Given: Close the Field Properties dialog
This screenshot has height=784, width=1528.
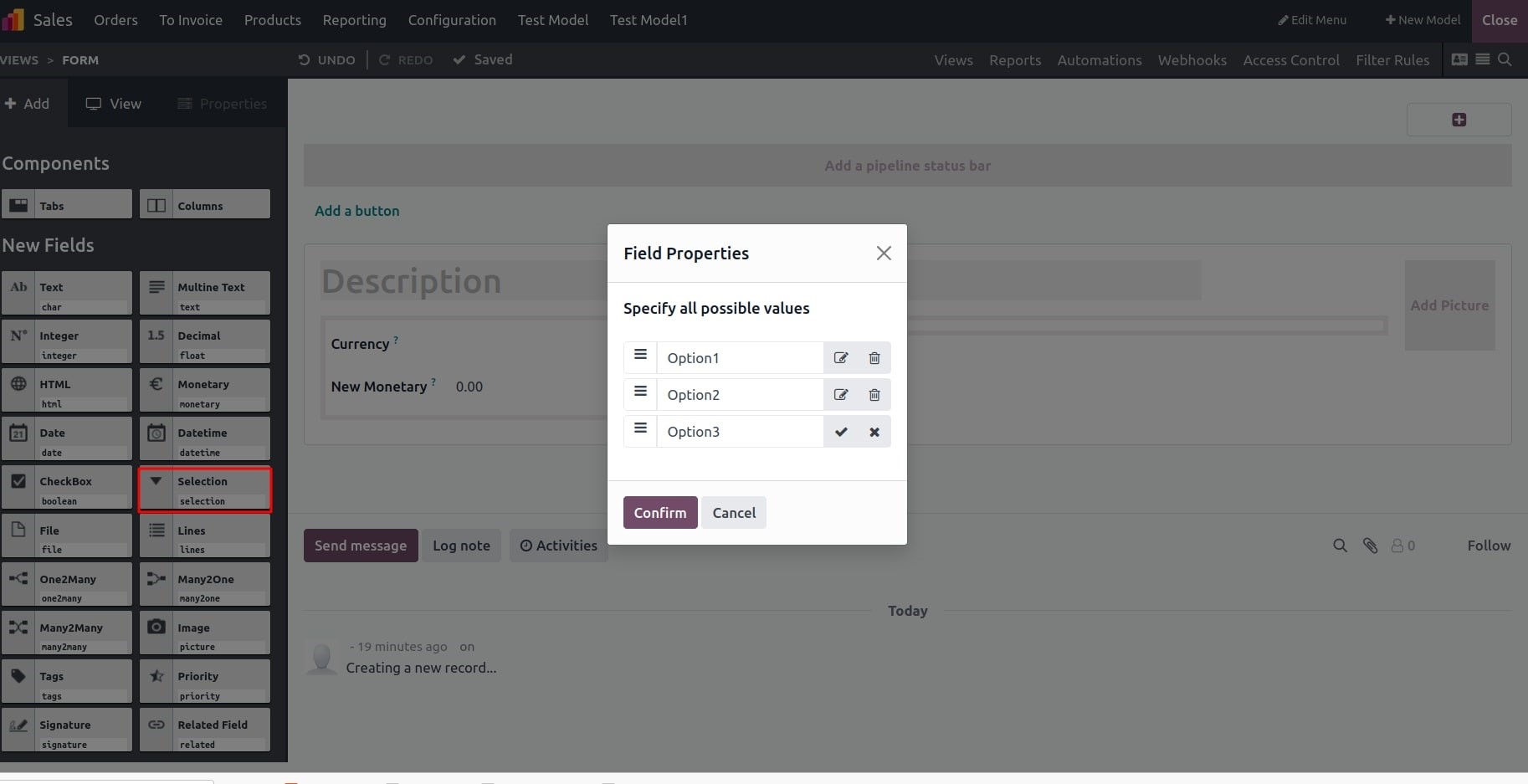Looking at the screenshot, I should pyautogui.click(x=884, y=253).
